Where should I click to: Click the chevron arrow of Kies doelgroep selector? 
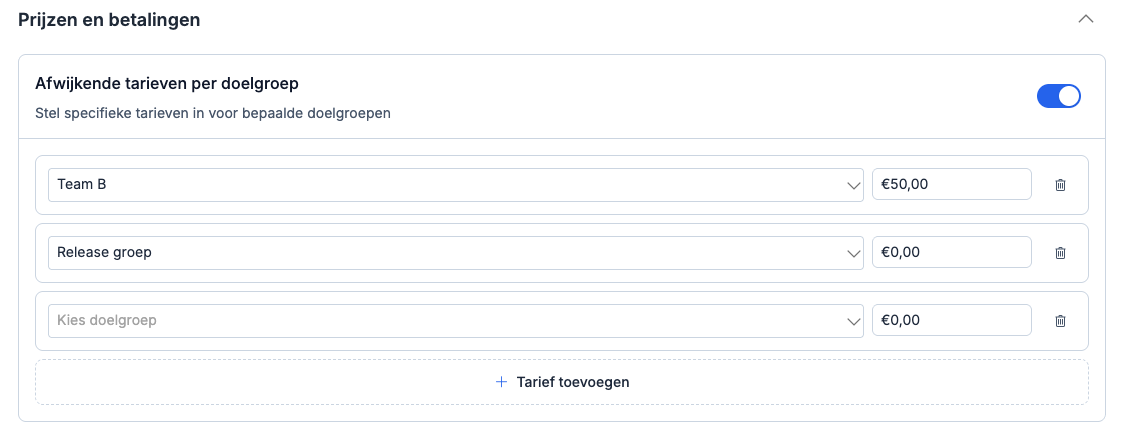click(853, 321)
